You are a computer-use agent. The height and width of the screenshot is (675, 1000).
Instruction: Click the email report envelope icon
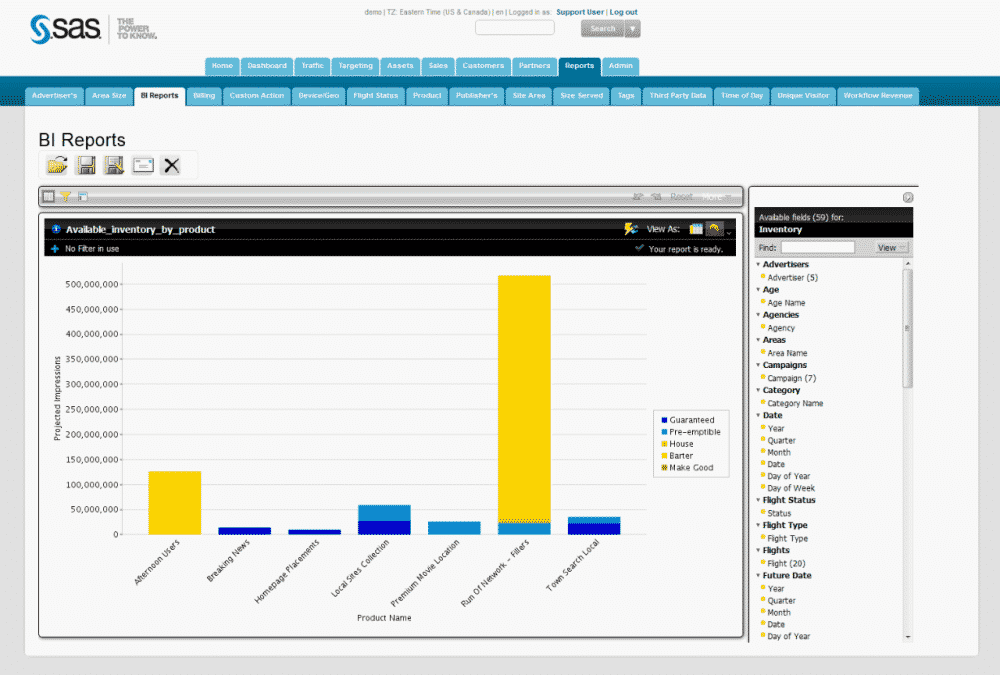click(143, 165)
